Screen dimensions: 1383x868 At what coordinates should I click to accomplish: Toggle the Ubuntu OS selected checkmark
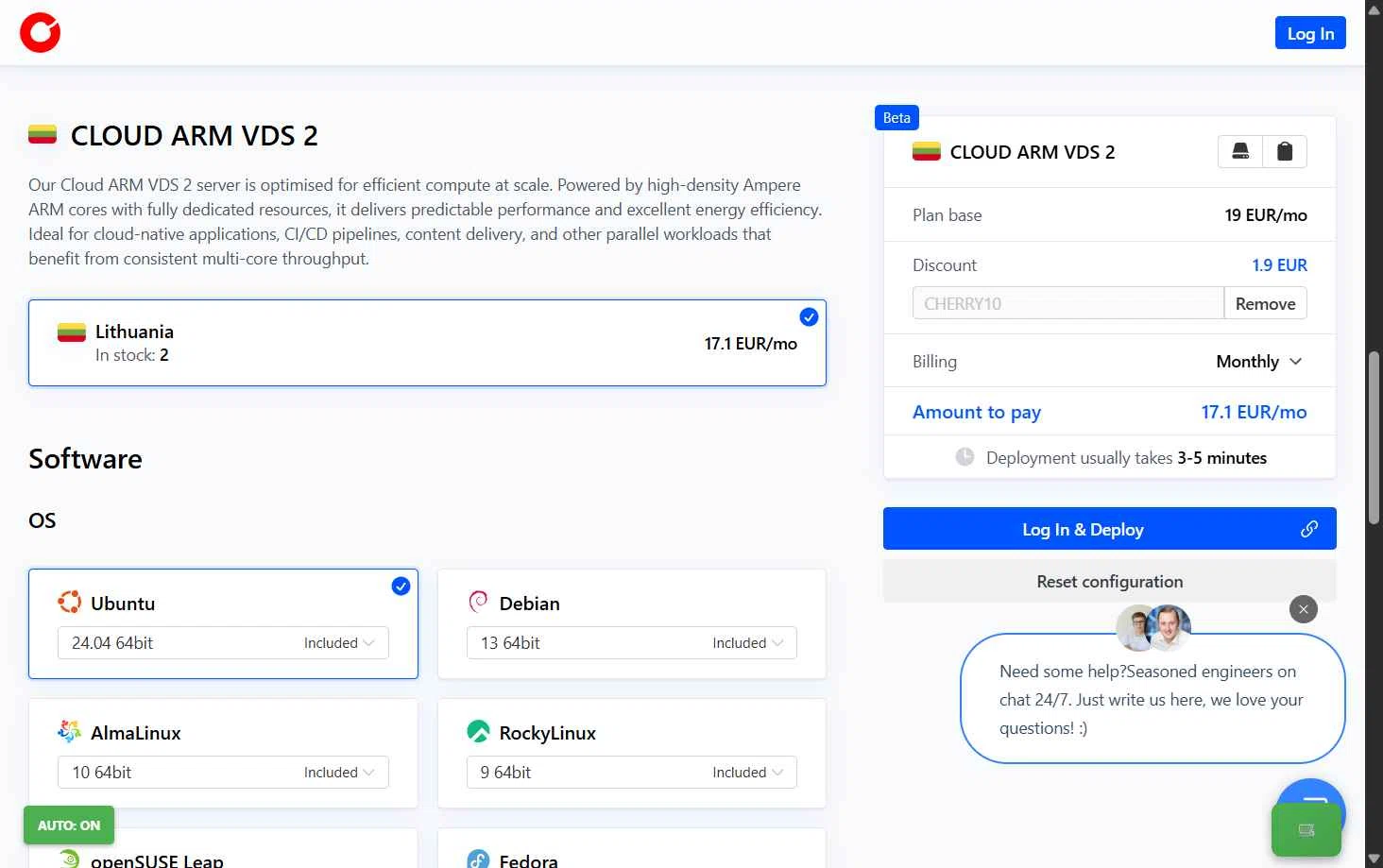pyautogui.click(x=401, y=587)
